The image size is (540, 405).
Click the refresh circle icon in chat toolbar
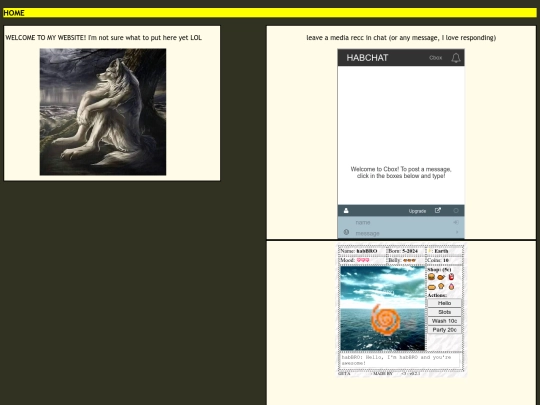tap(456, 210)
